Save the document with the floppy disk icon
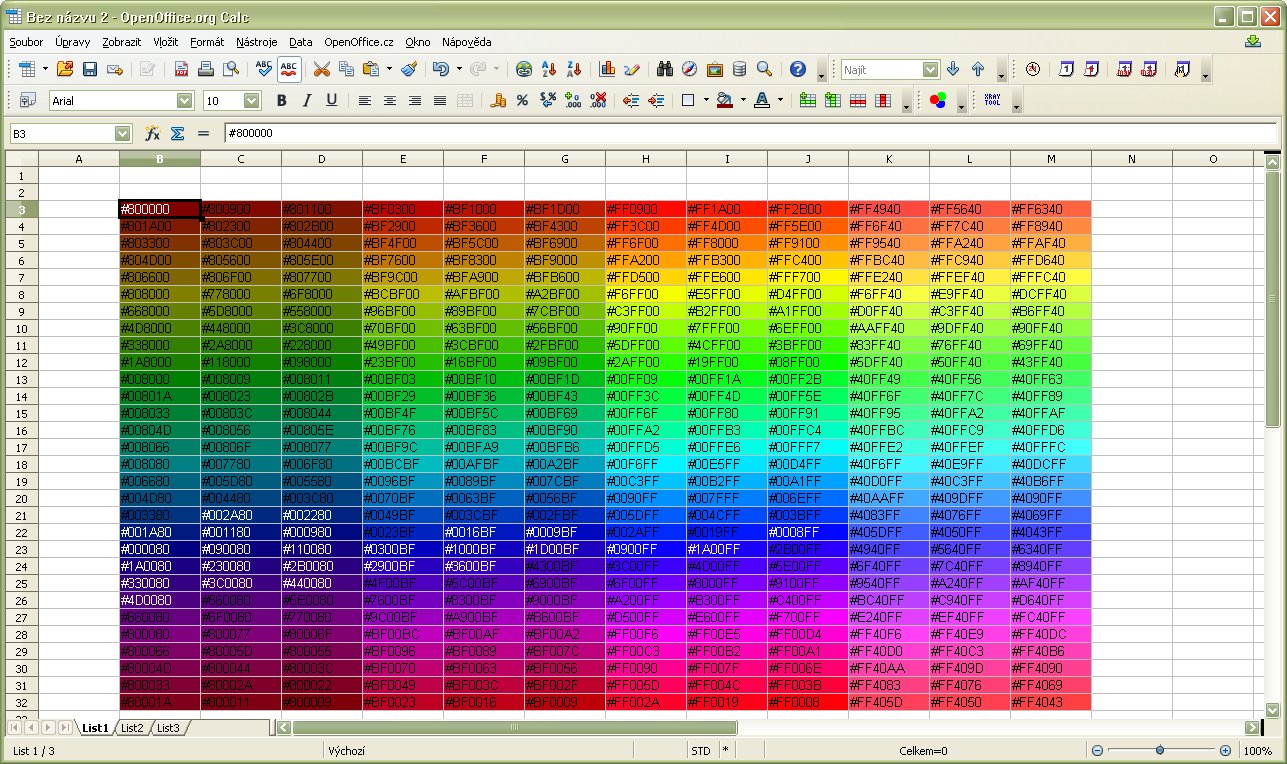1287x764 pixels. coord(90,69)
